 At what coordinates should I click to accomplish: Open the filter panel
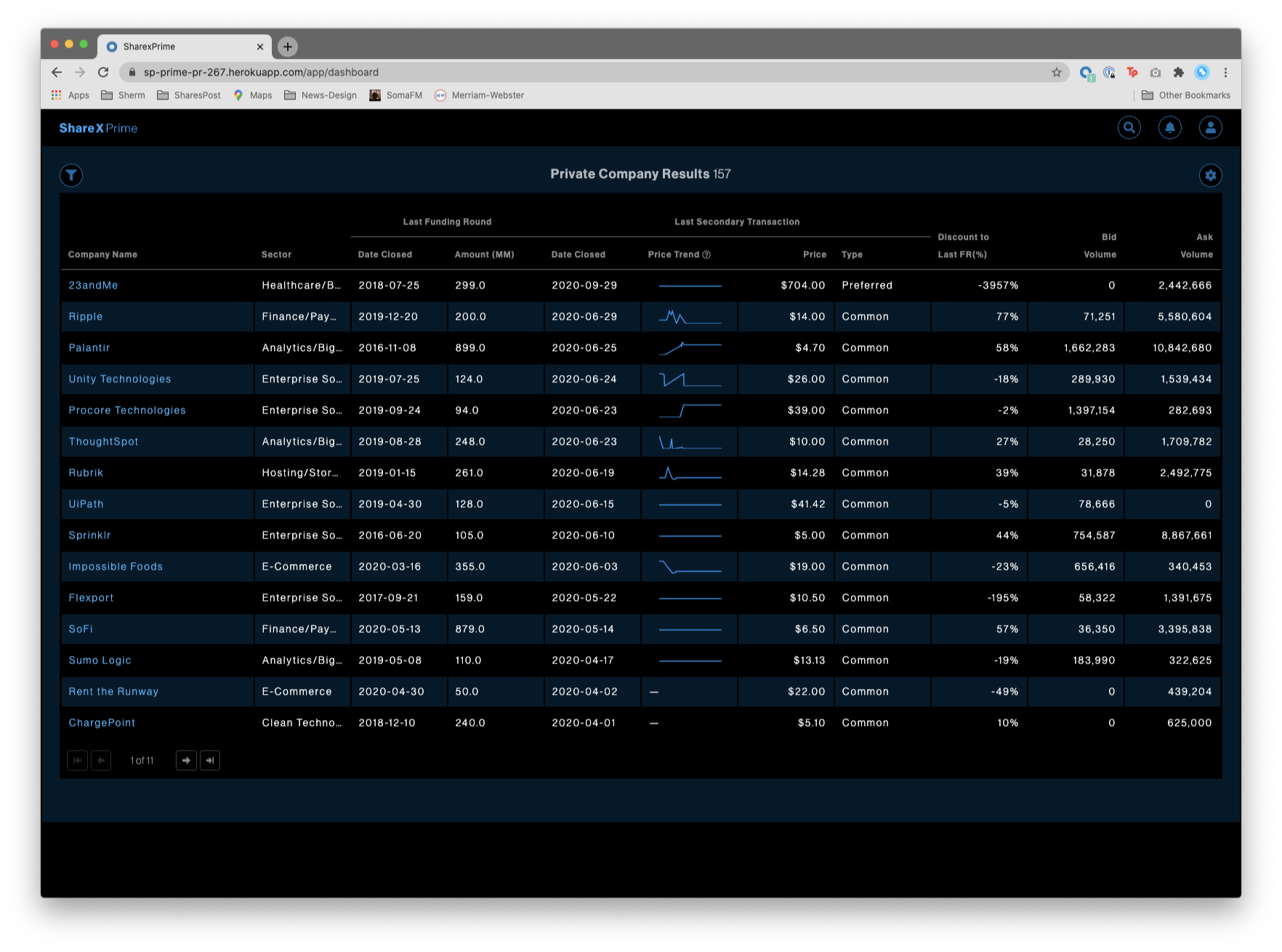coord(70,175)
